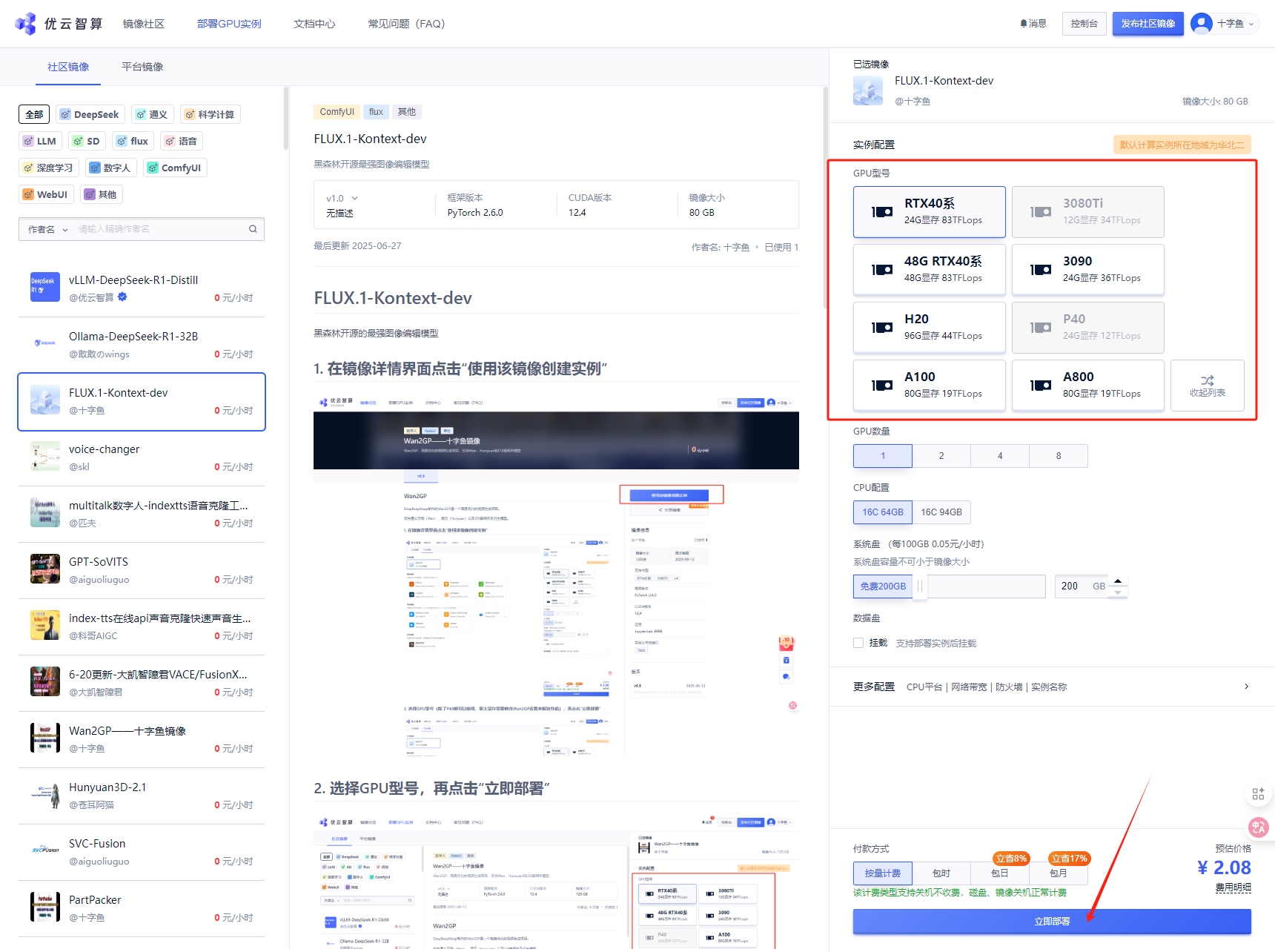
Task: Decrease system disk size stepper down
Action: (1118, 592)
